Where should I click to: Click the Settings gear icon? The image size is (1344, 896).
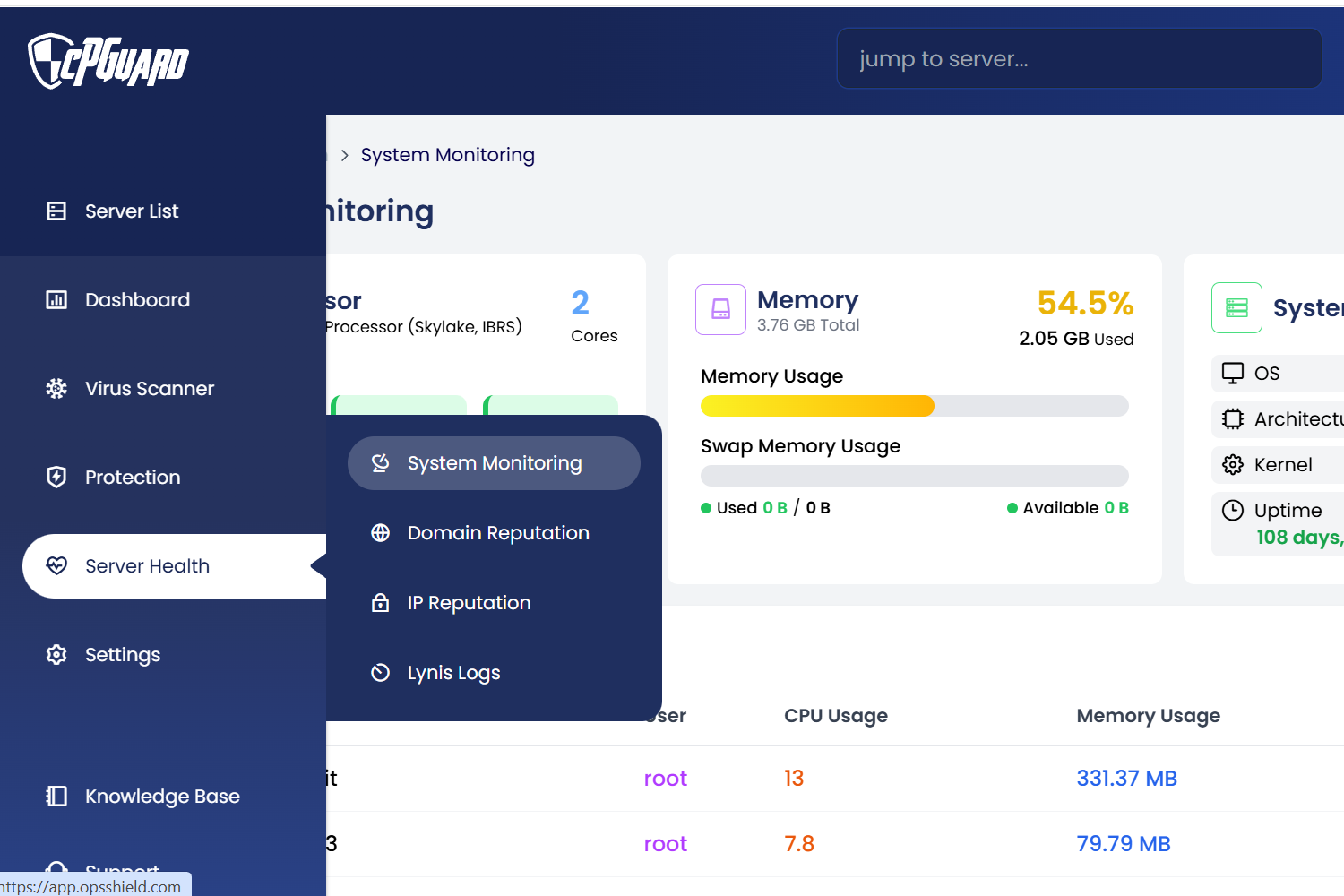(x=56, y=654)
